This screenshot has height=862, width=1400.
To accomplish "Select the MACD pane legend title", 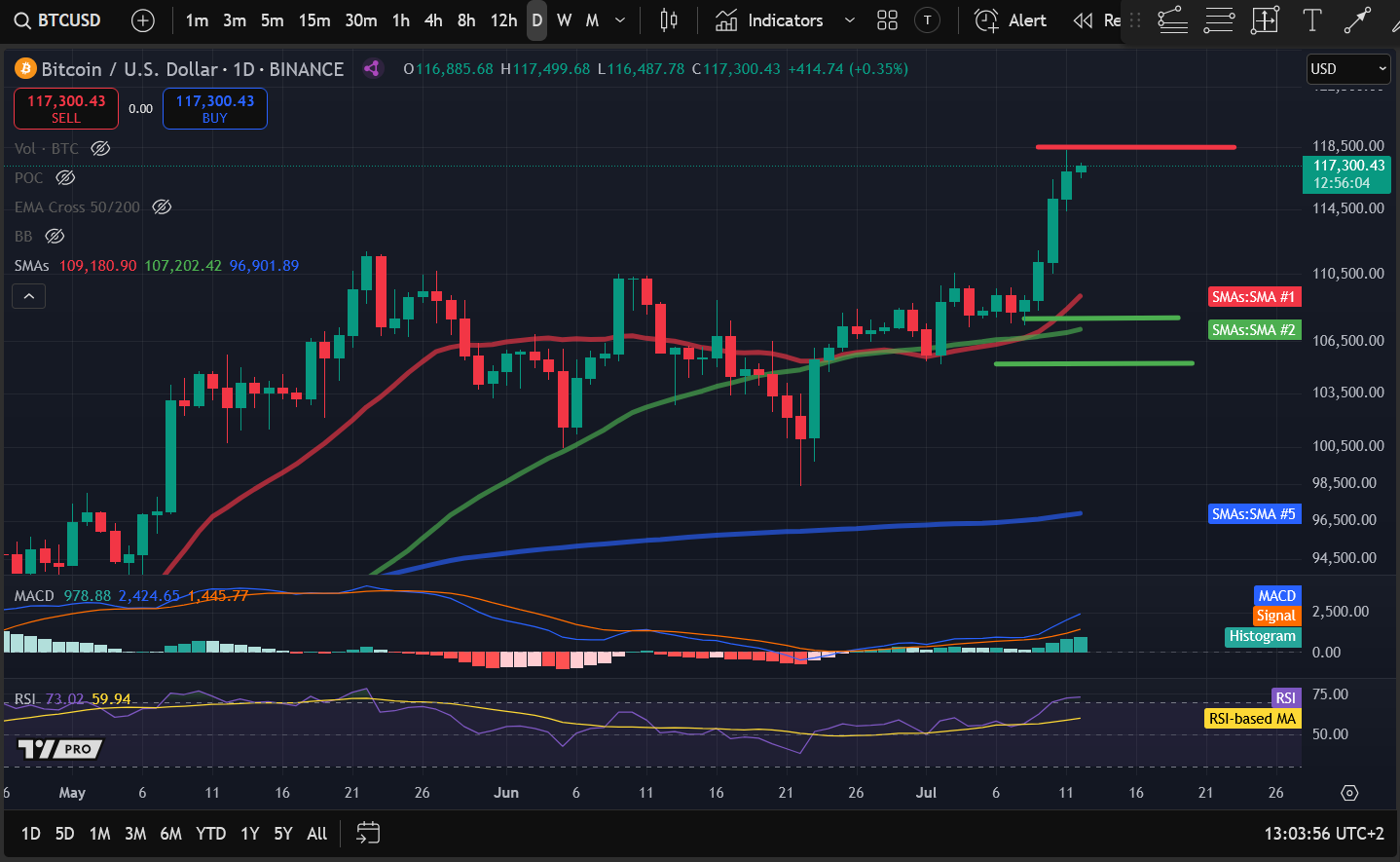I will point(34,595).
